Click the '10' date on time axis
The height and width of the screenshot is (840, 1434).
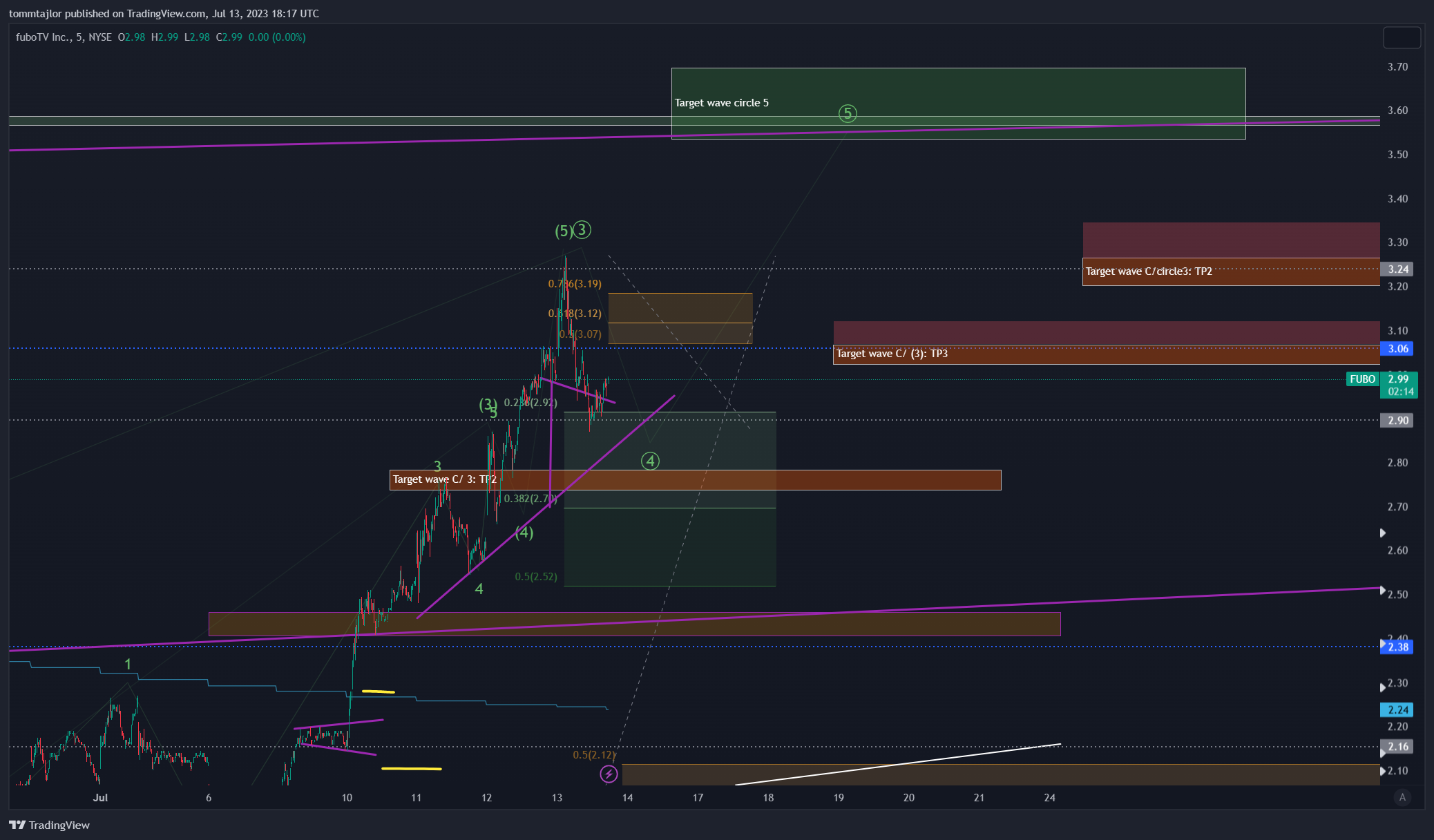pos(347,798)
